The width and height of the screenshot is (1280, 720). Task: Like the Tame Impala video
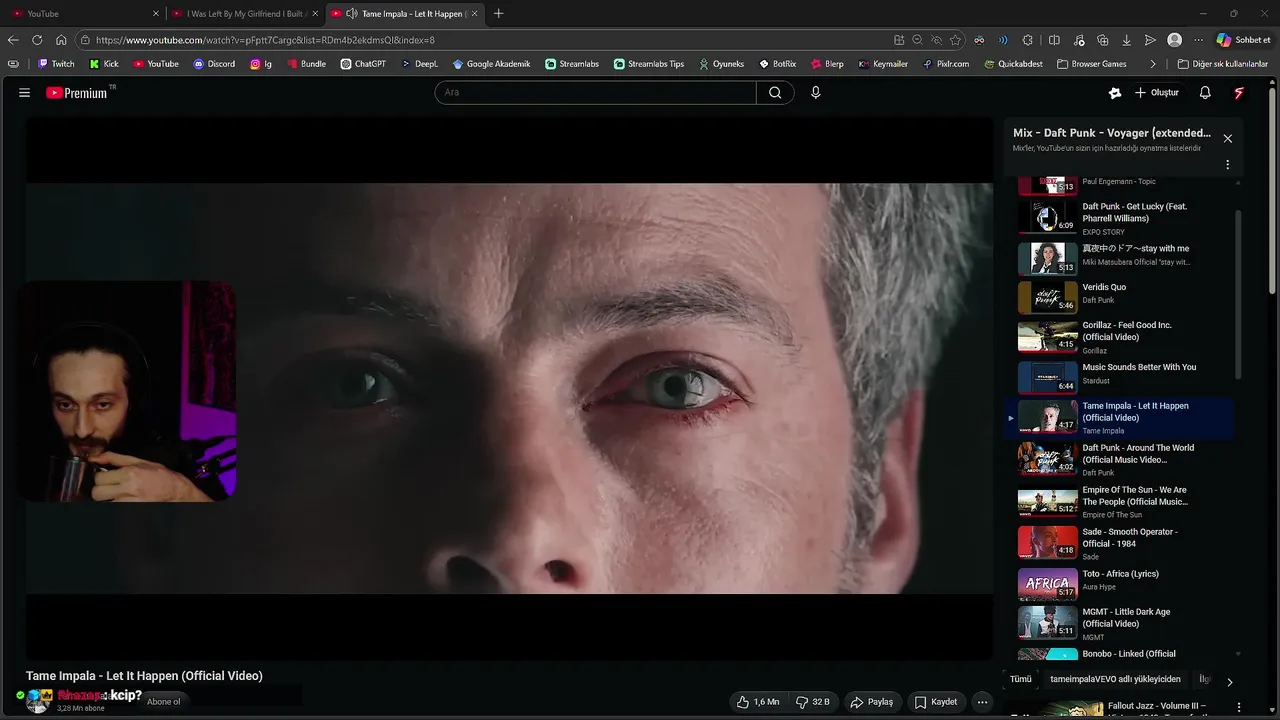(x=758, y=702)
